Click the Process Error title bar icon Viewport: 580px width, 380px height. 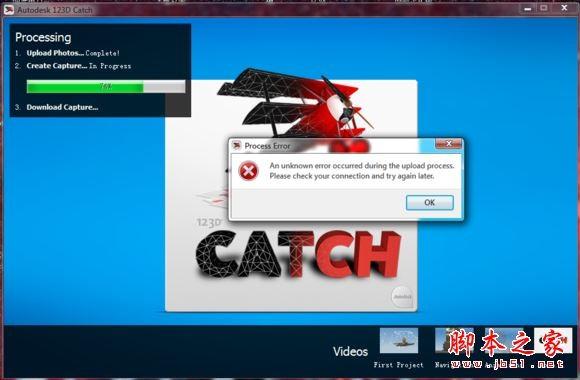pyautogui.click(x=237, y=146)
